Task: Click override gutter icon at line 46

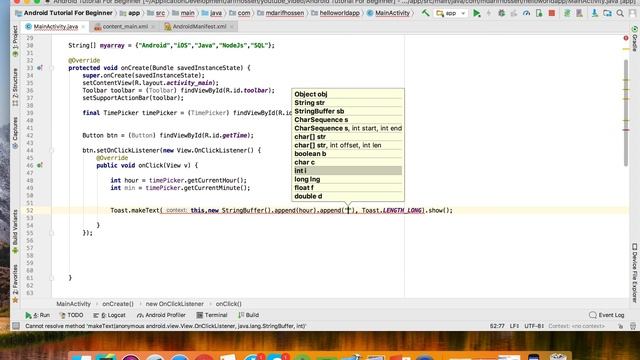Action: tap(40, 165)
